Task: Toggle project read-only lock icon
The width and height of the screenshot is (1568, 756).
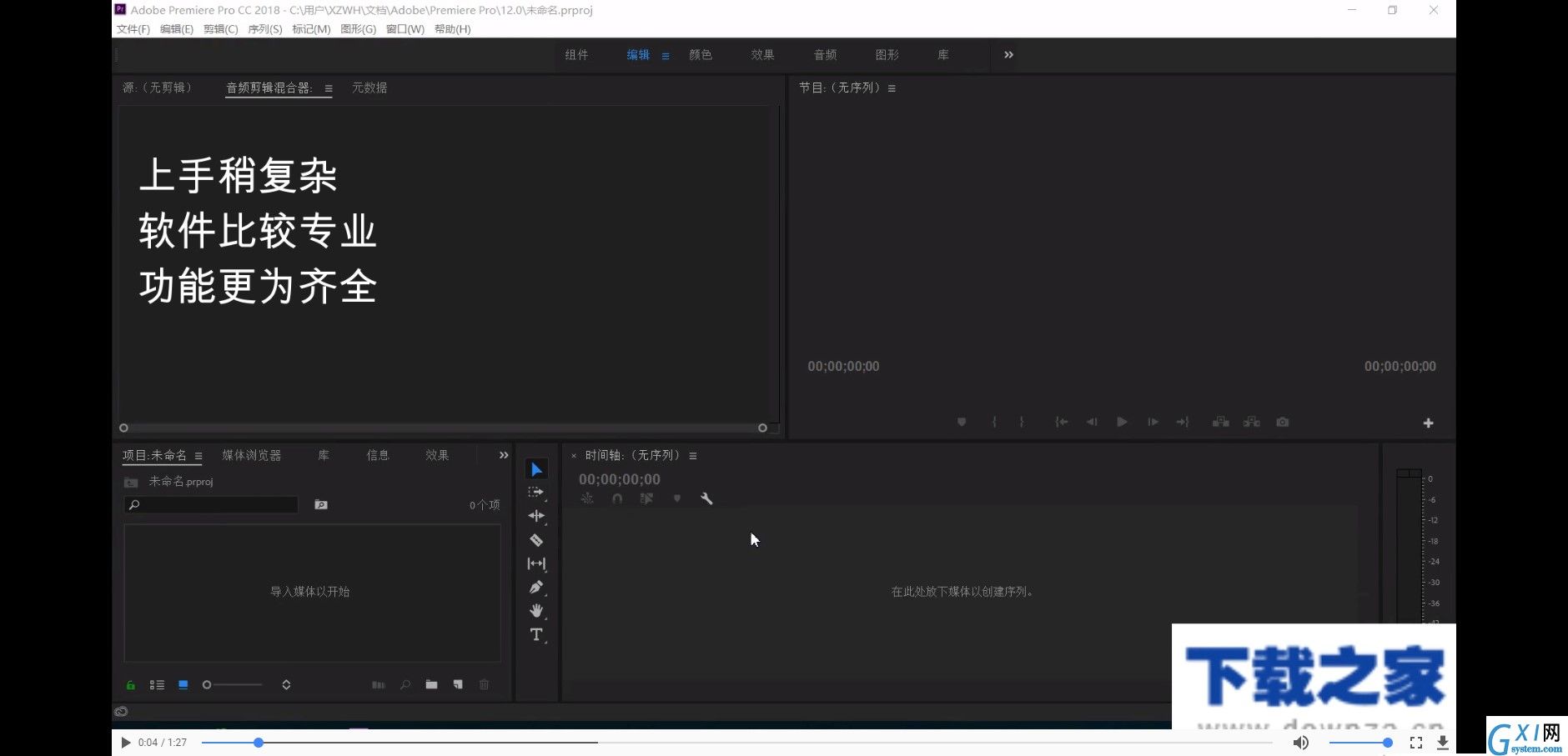Action: tap(131, 685)
